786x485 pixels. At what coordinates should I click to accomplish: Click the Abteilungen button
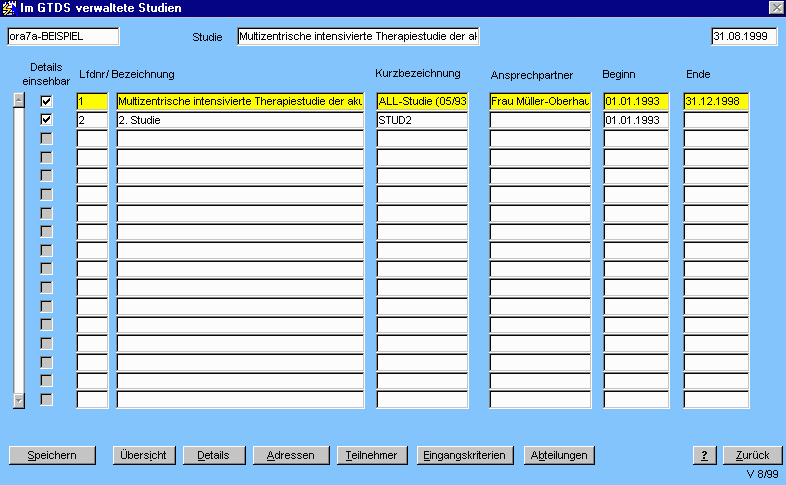559,455
